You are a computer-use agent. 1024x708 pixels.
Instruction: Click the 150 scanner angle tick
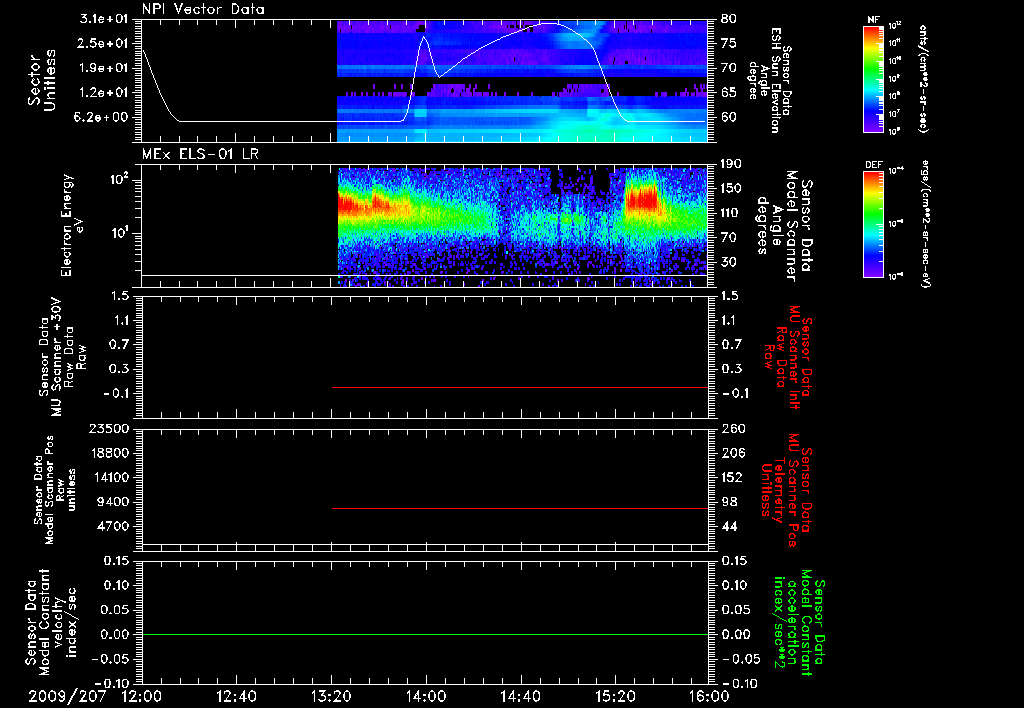(731, 189)
